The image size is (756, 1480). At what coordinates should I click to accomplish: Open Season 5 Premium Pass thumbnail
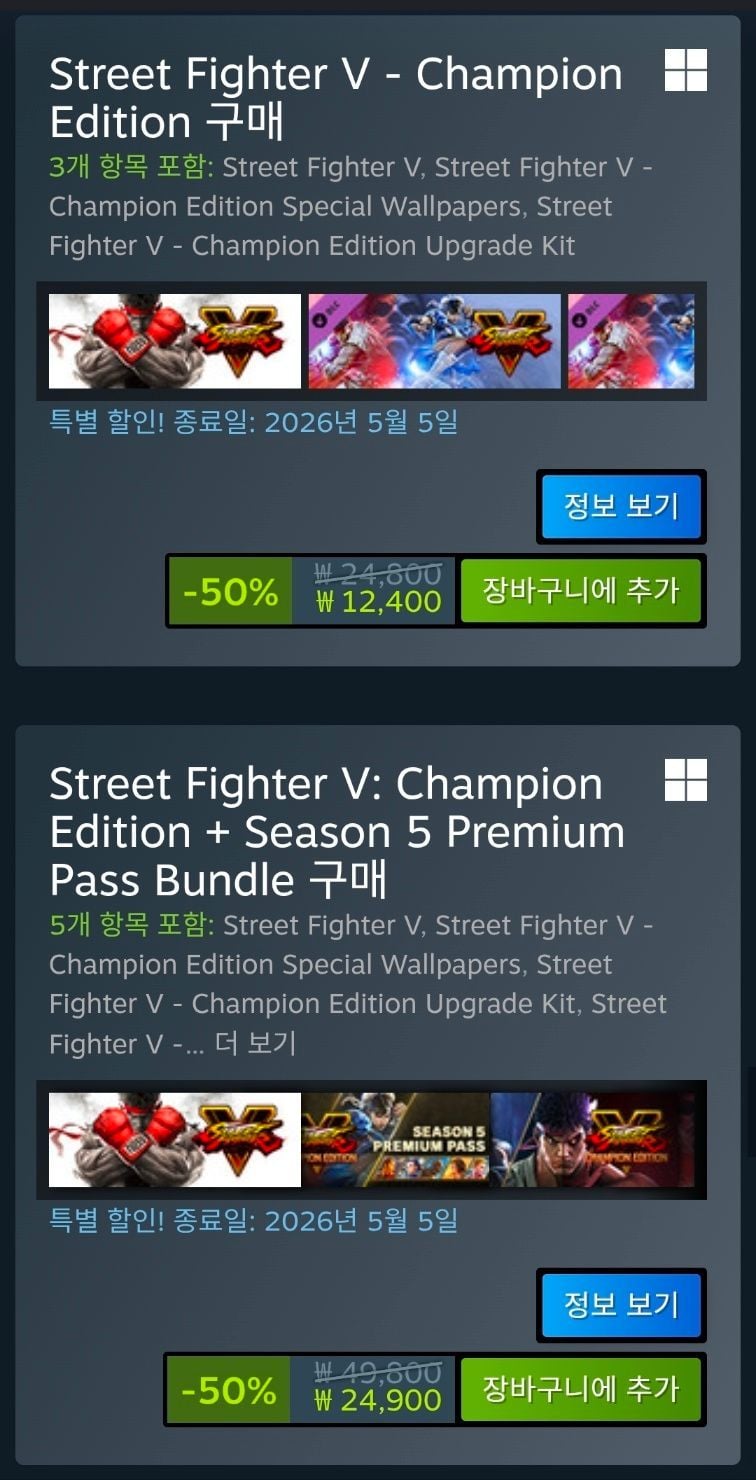click(395, 1140)
